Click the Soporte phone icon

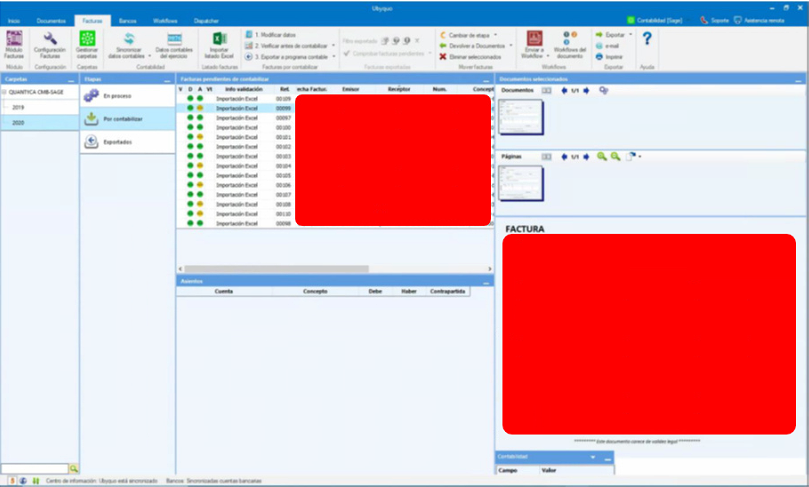click(704, 20)
